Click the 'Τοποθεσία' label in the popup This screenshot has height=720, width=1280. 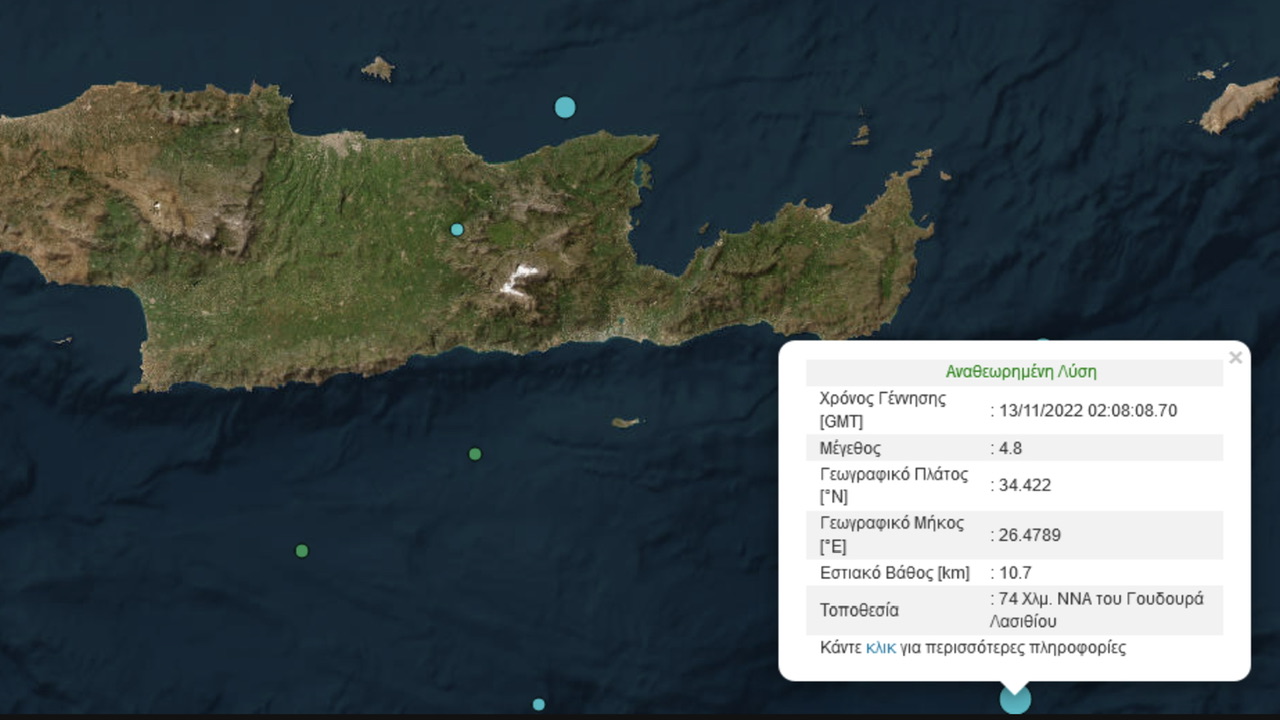coord(859,610)
